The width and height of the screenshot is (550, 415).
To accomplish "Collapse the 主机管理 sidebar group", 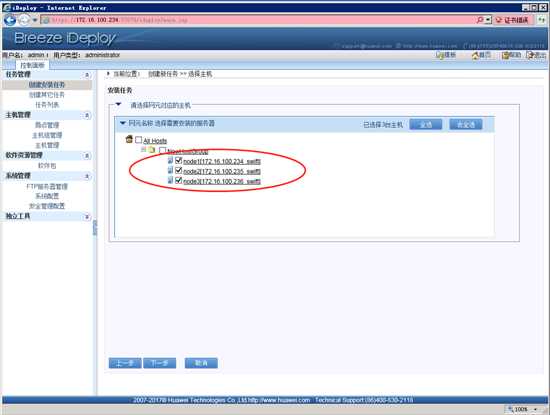I will pos(87,115).
